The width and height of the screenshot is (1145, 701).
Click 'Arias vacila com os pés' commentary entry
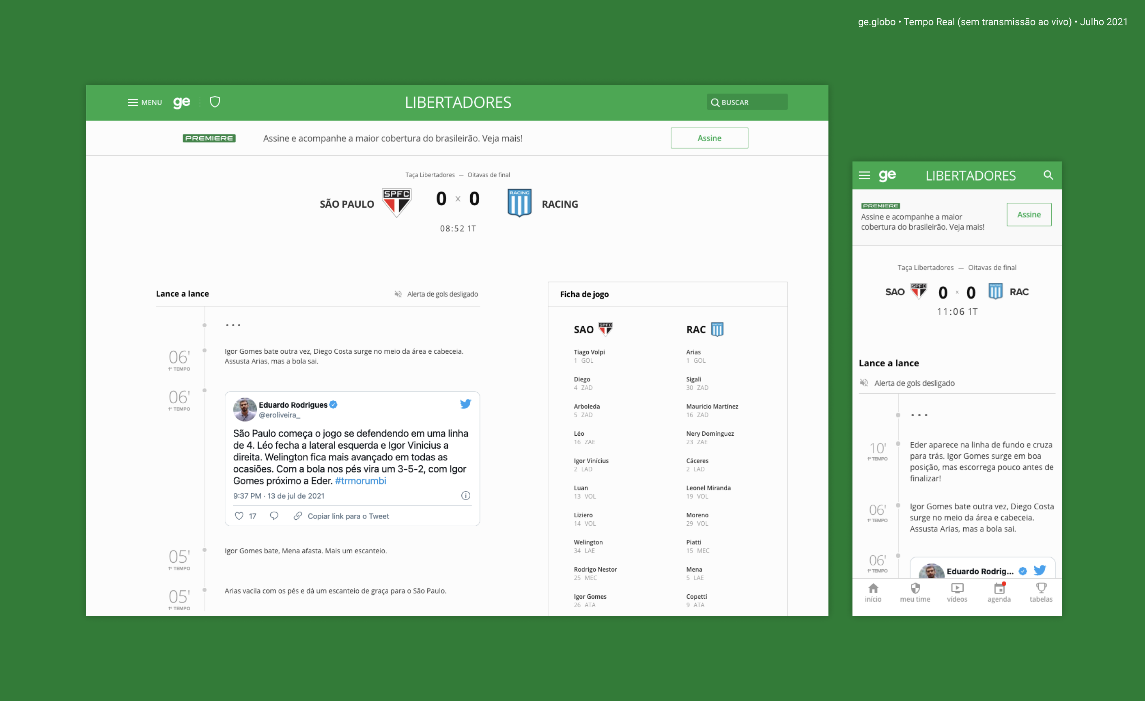coord(335,591)
